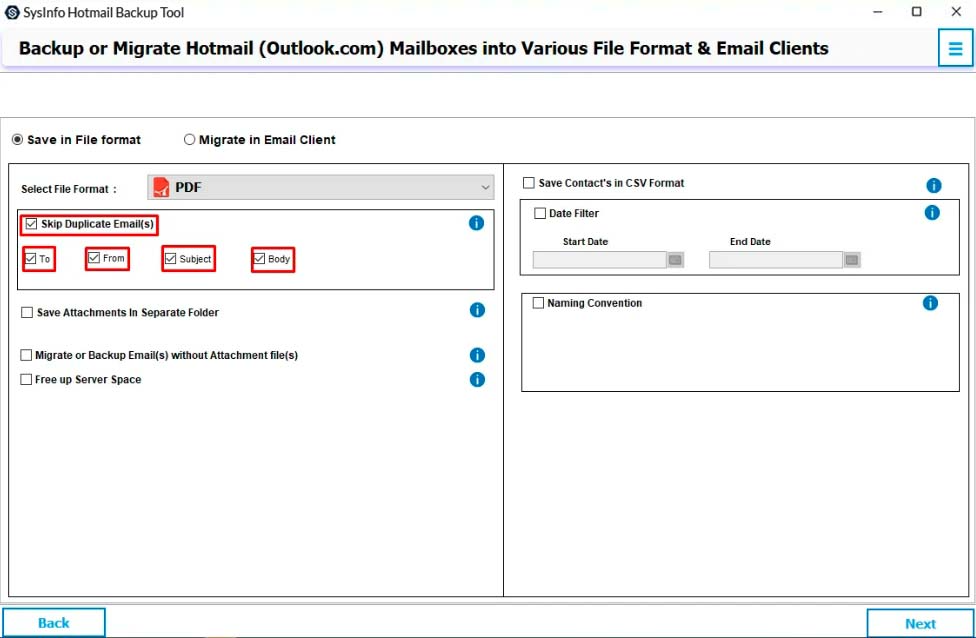Close the SysInfo Hotmail Backup Tool window

pos(956,12)
